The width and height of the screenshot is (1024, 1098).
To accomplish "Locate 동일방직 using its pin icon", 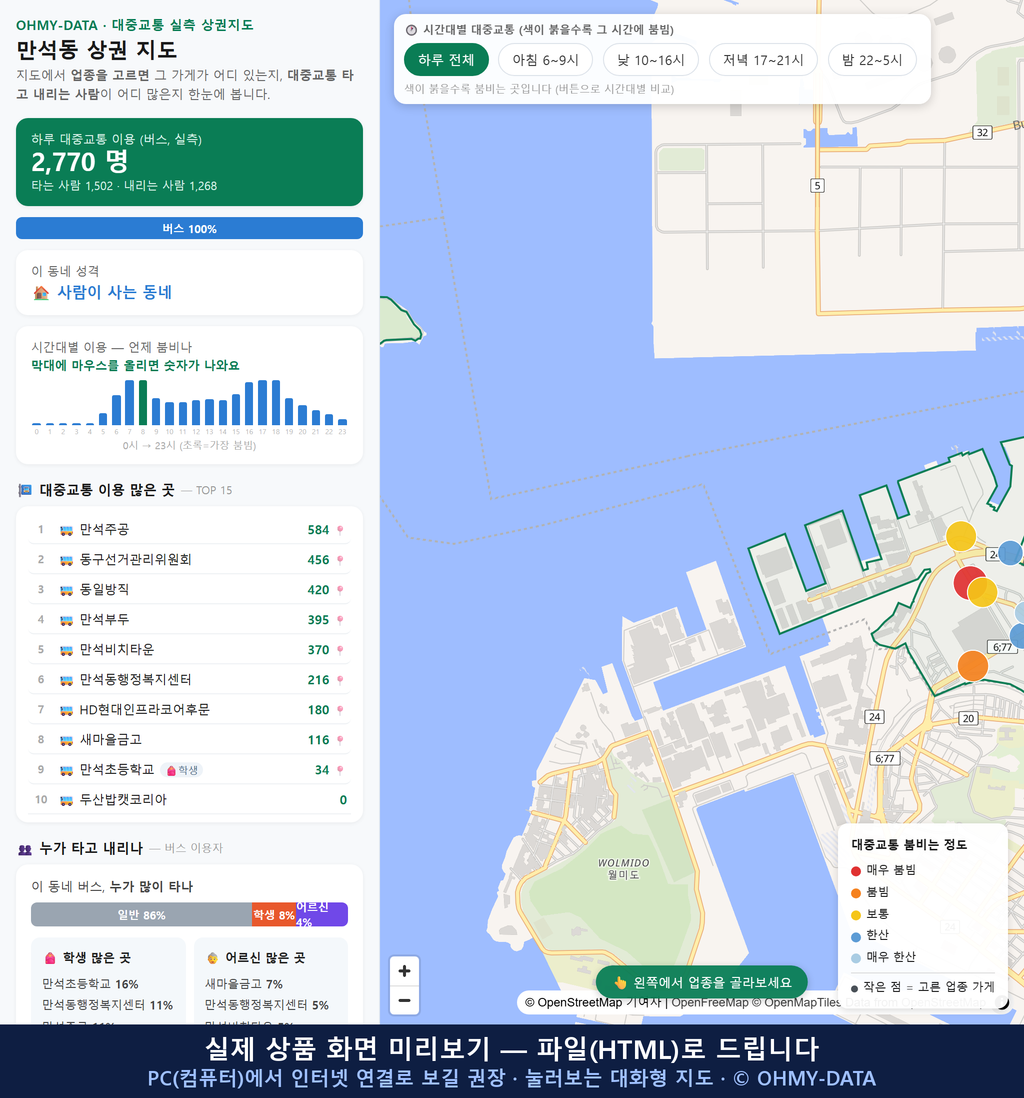I will pos(340,590).
